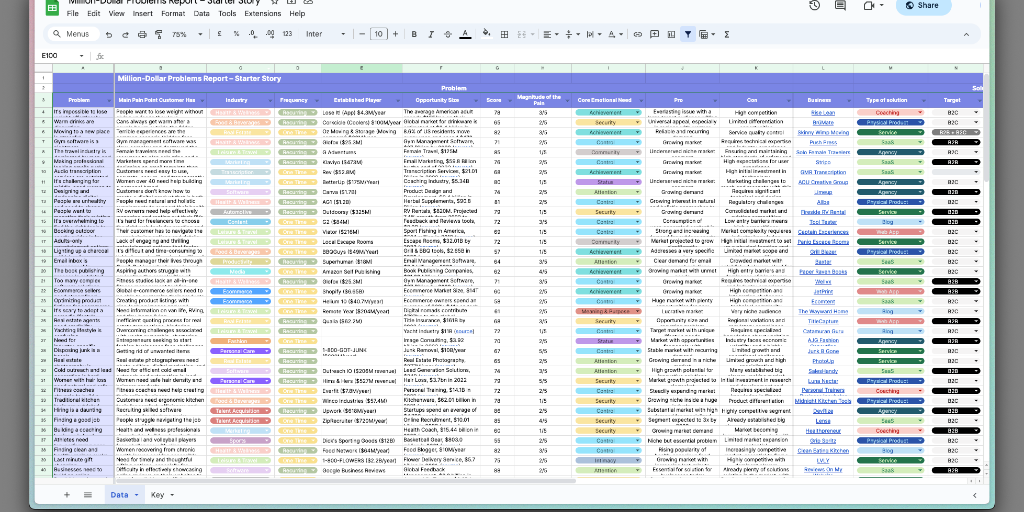The height and width of the screenshot is (512, 1024).
Task: Click the Redo icon in the toolbar
Action: (125, 34)
